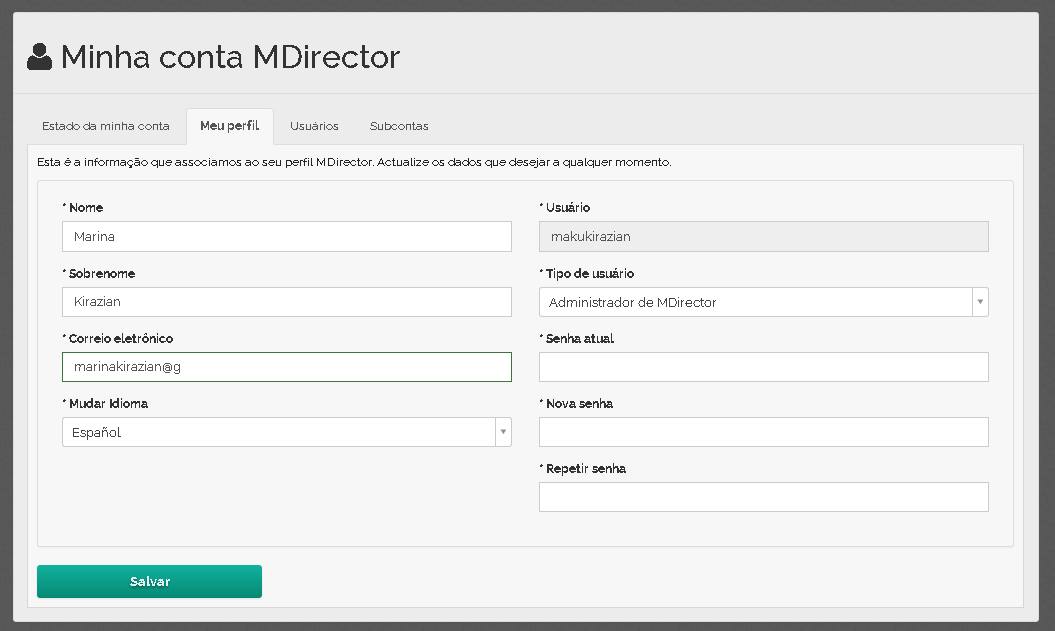Screen dimensions: 1055x631
Task: Open the Mudar idioma language dropdown
Action: pyautogui.click(x=286, y=432)
